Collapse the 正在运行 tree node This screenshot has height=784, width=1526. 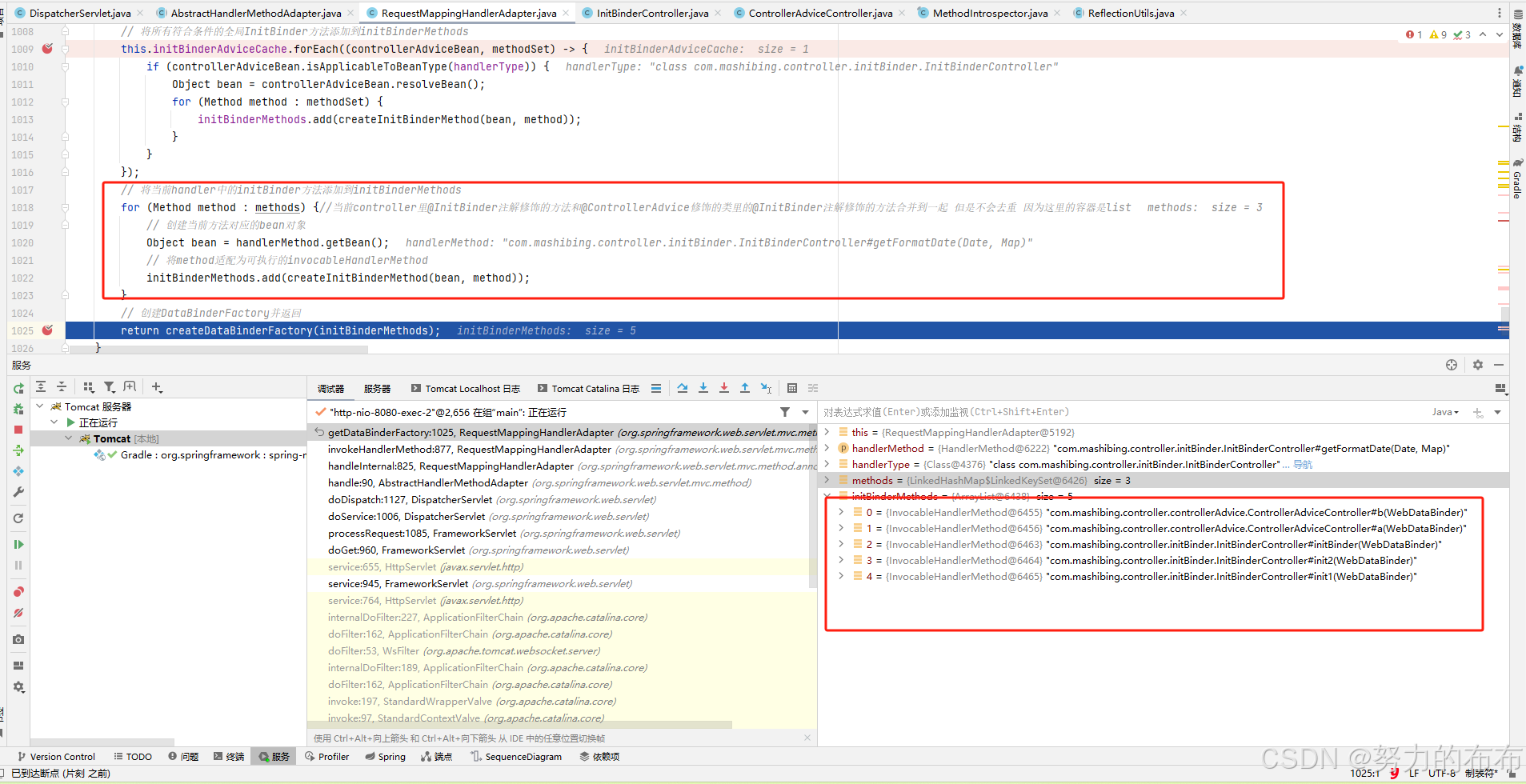(x=54, y=422)
